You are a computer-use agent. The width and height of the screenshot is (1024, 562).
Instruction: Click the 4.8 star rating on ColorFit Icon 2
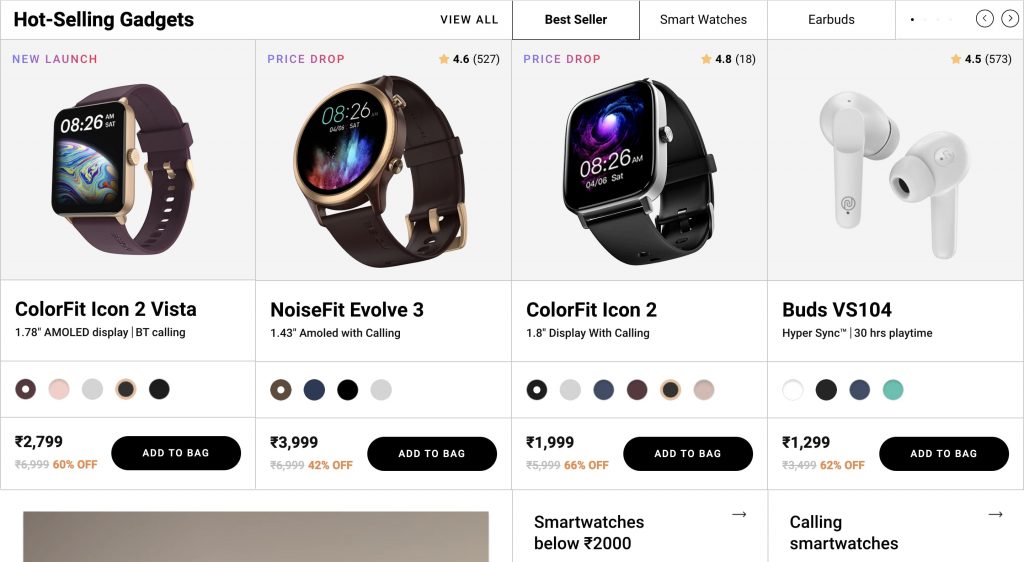point(729,59)
